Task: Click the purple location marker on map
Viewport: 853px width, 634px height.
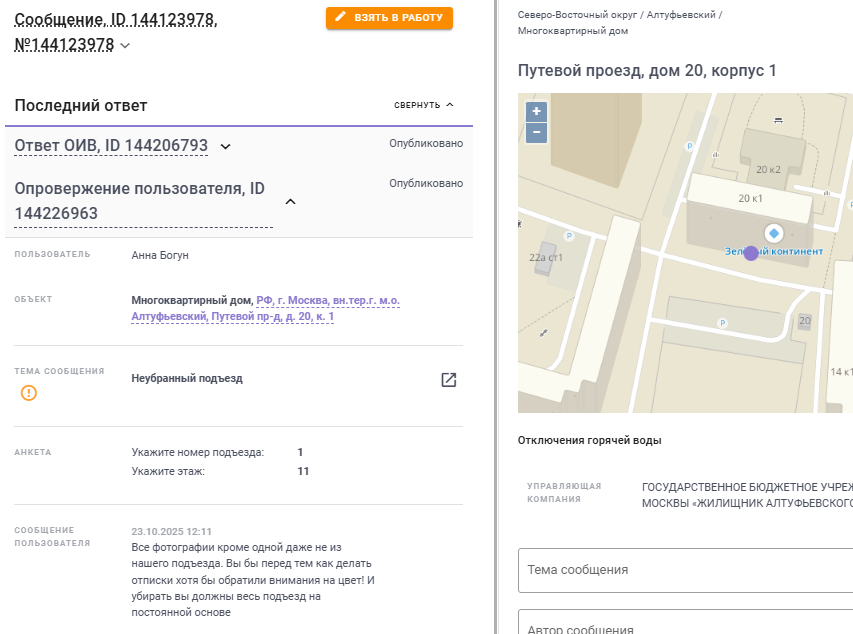Action: coord(751,252)
